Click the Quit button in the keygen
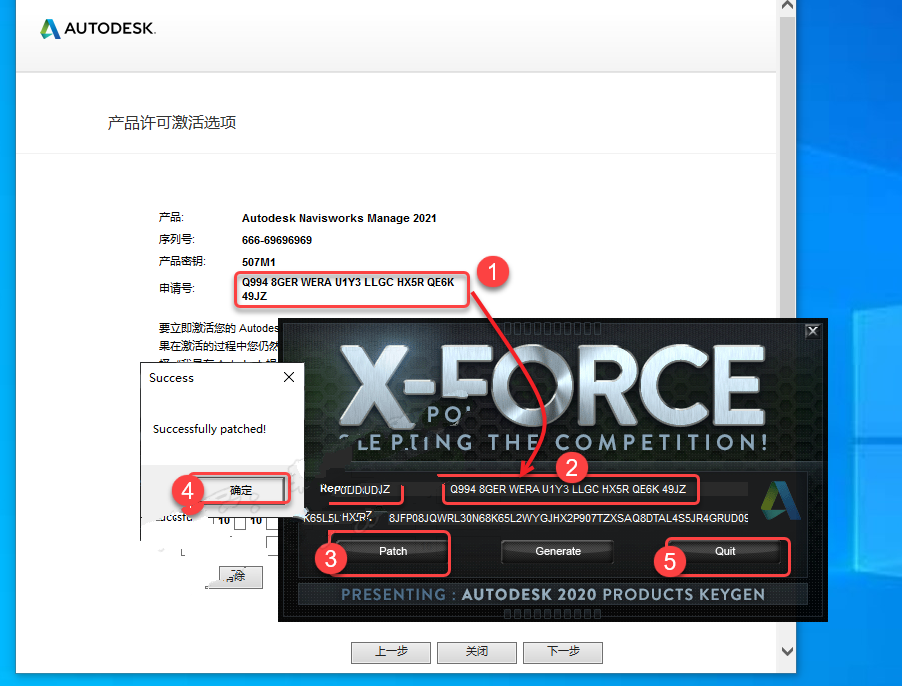Viewport: 902px width, 686px height. [725, 551]
